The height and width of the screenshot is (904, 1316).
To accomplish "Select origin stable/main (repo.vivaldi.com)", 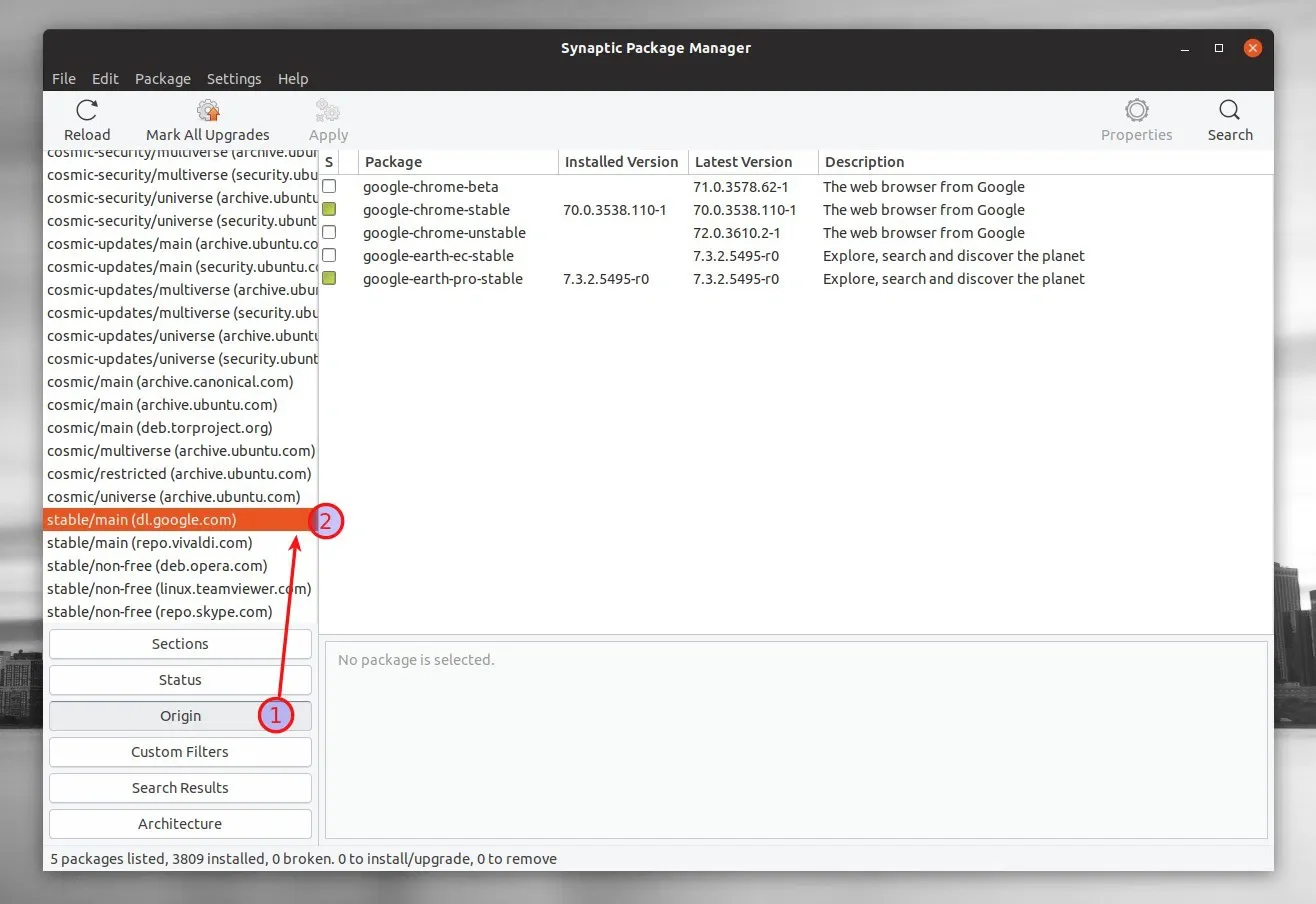I will (180, 543).
